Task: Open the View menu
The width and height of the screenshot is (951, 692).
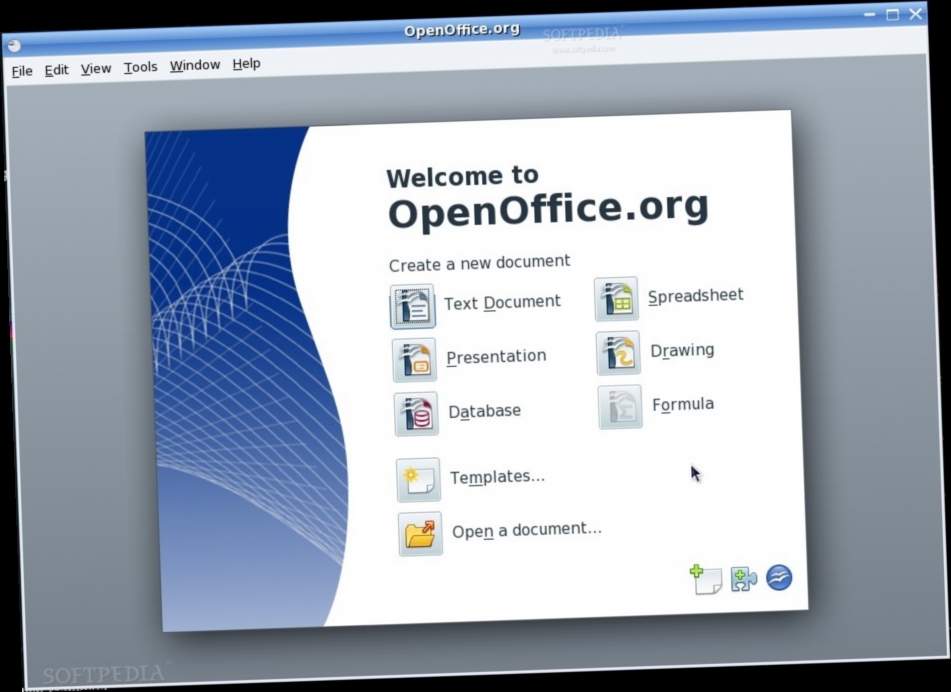Action: 95,68
